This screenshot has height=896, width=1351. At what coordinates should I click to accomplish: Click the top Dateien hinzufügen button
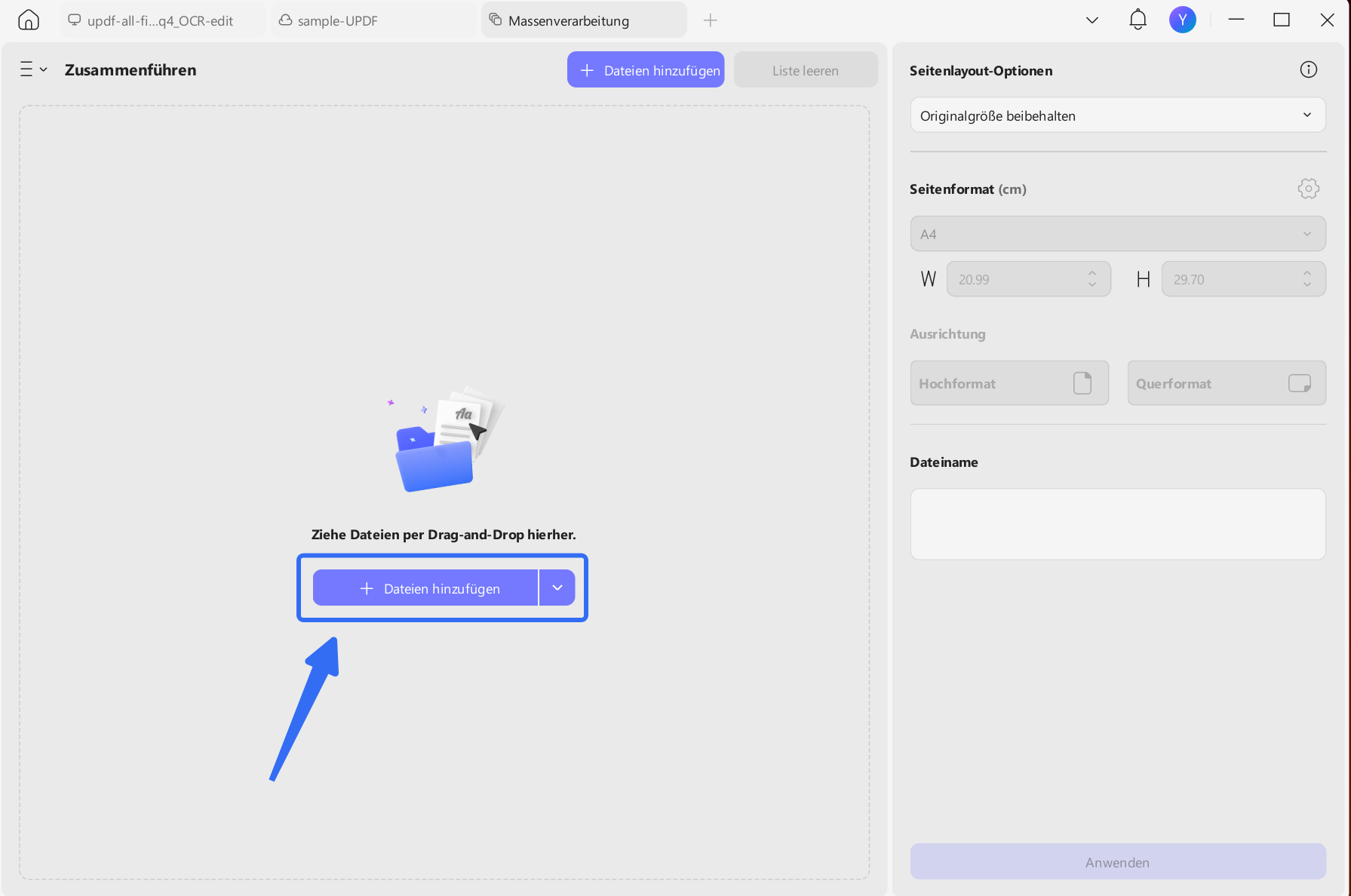645,69
